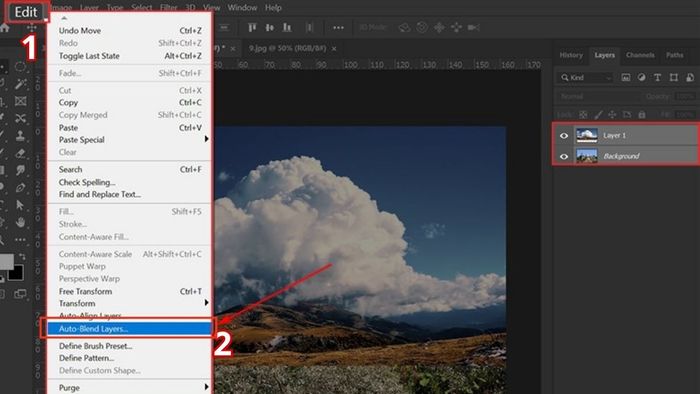Switch to the 9.jpg document tab
The image size is (700, 394).
click(x=288, y=48)
